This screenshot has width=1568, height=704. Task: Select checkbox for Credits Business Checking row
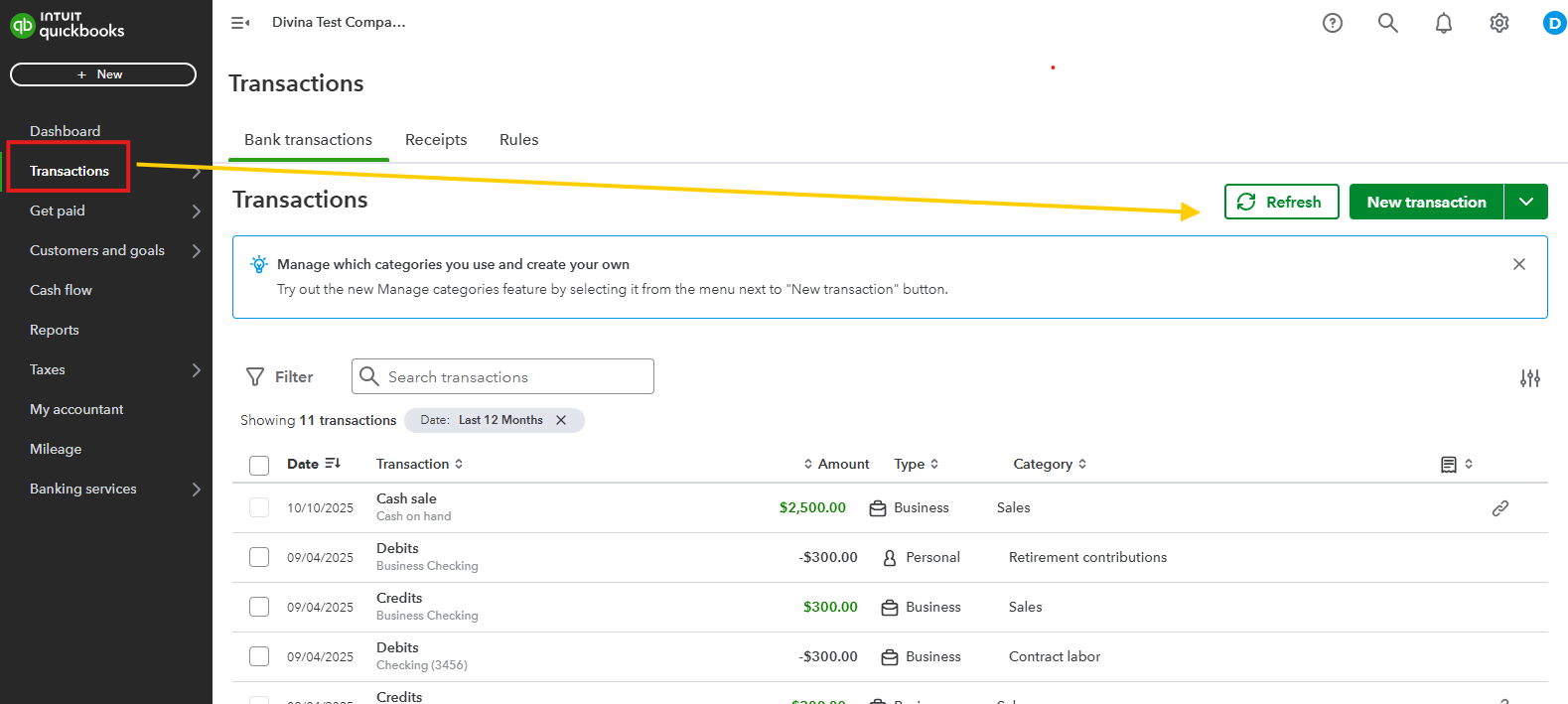259,607
